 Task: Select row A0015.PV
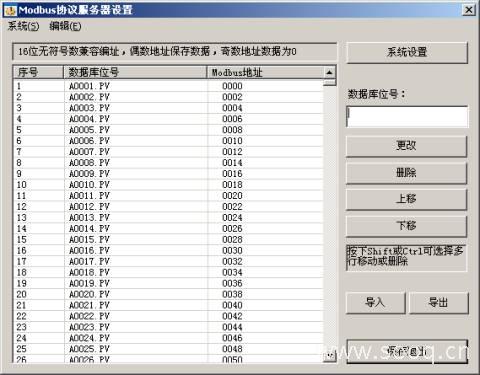click(x=168, y=240)
